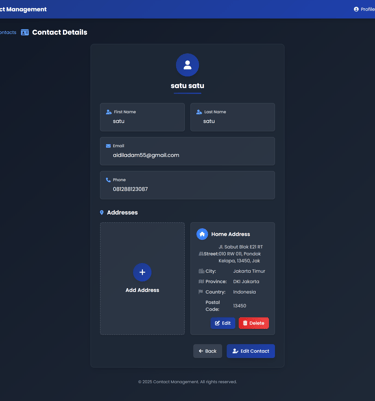Screen dimensions: 375x401
Task: Click the First Name person icon
Action: point(109,112)
